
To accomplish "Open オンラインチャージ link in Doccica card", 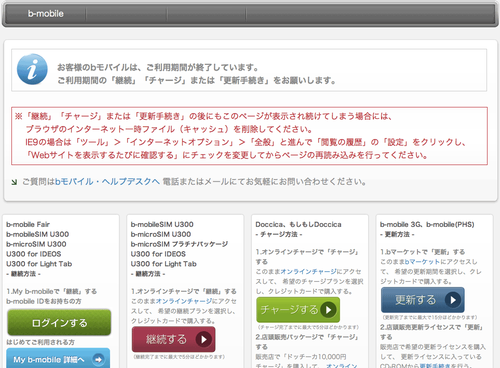I will coord(308,271).
